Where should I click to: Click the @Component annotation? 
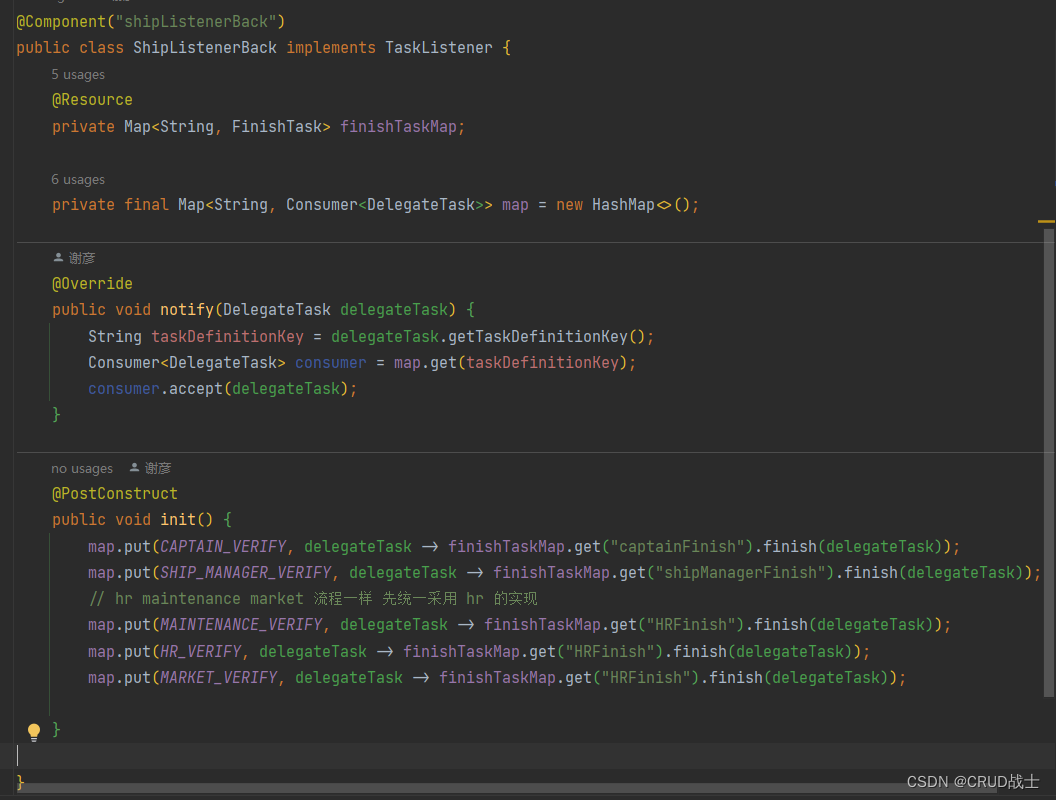point(61,22)
